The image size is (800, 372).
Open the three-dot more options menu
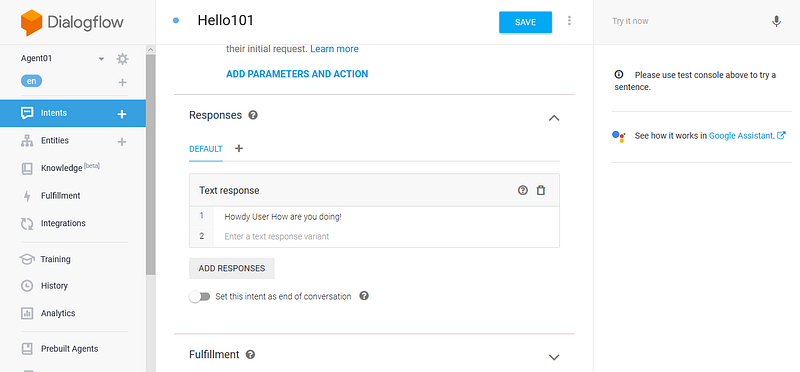[x=569, y=21]
